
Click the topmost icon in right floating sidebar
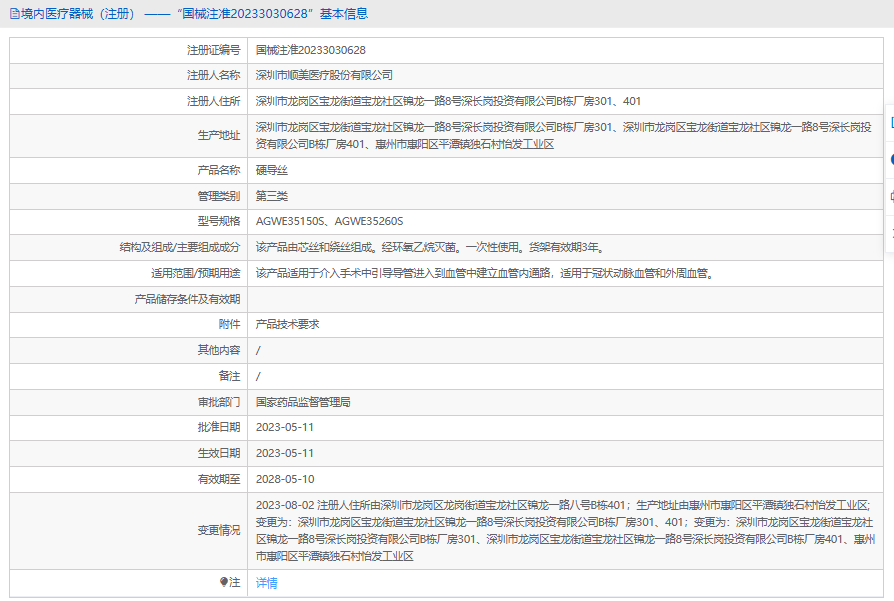(890, 125)
